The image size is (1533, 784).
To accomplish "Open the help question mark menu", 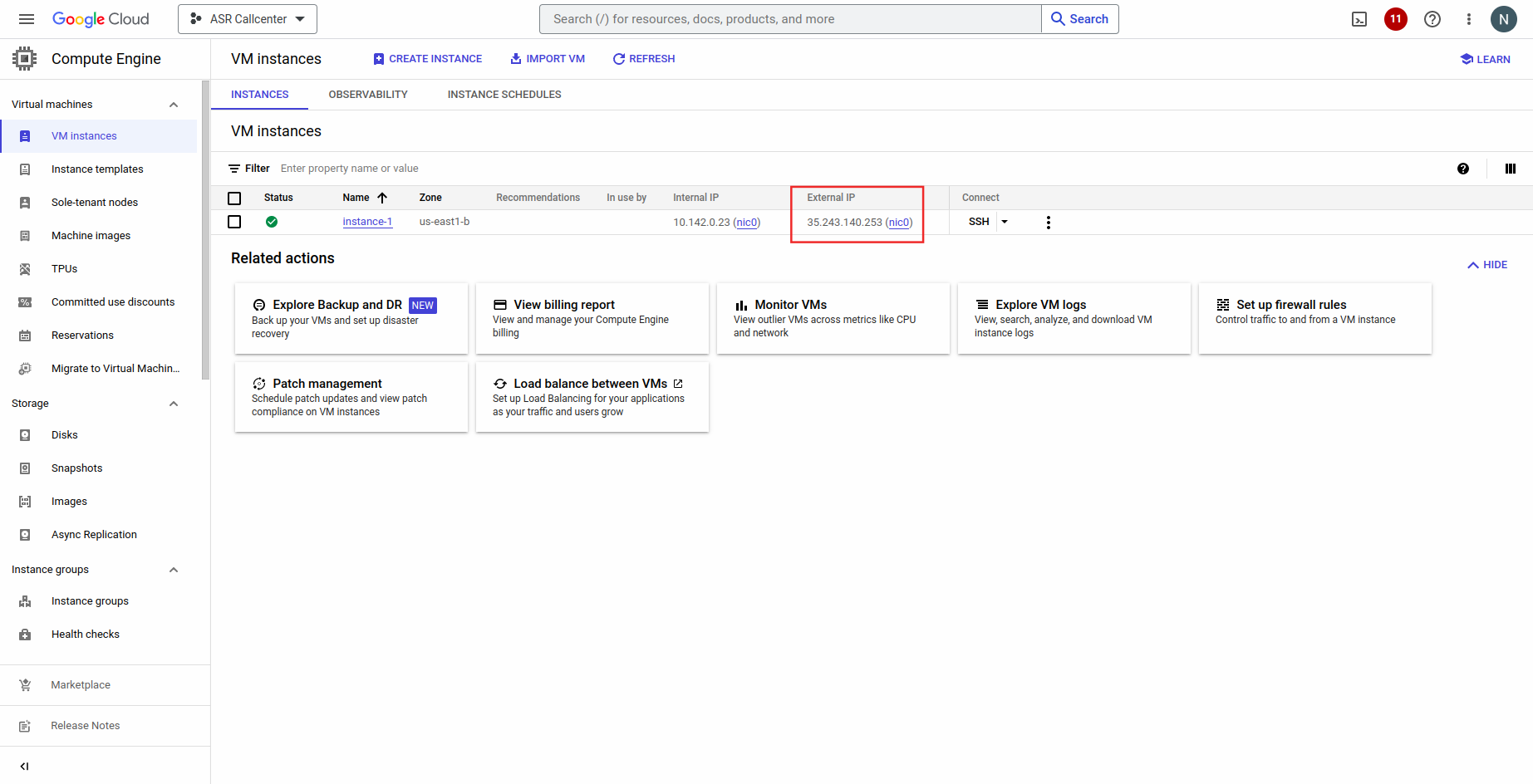I will [x=1432, y=19].
